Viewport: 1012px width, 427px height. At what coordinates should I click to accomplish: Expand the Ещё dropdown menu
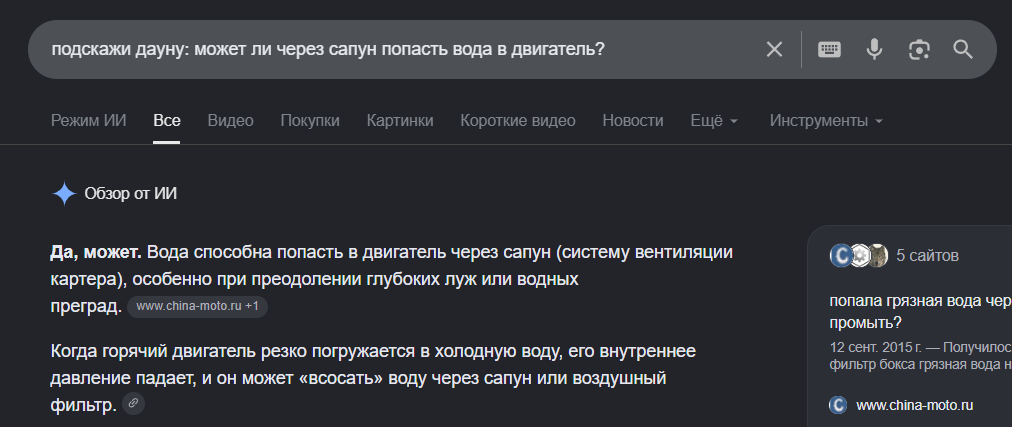(714, 121)
